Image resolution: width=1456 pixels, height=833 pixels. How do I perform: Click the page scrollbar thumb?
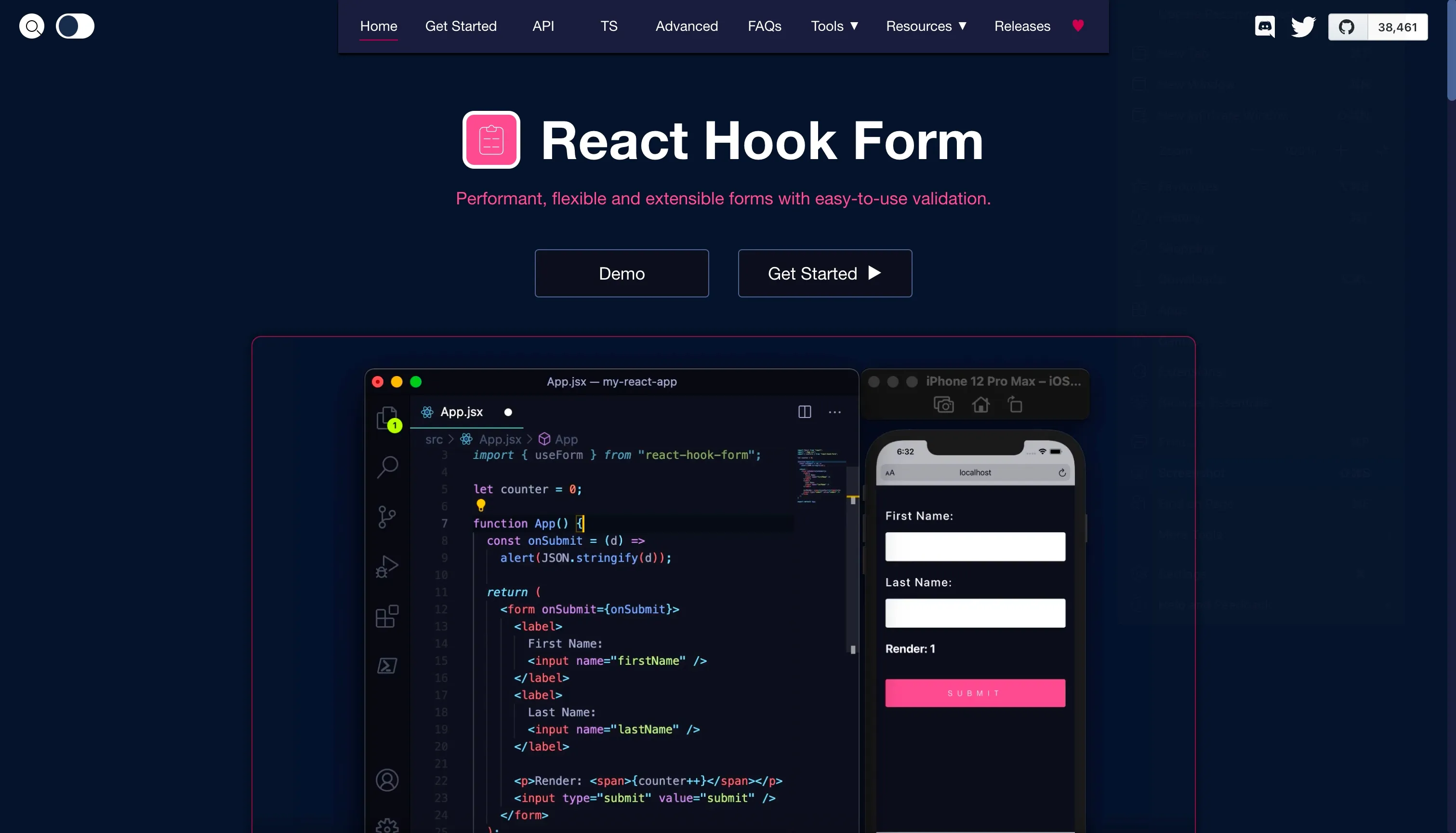click(1452, 50)
